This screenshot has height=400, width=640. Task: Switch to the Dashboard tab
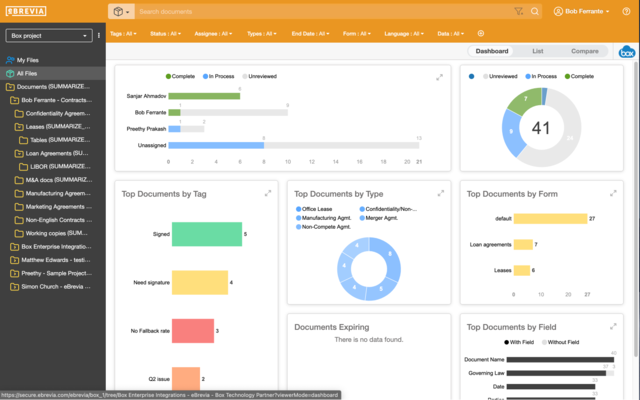tap(492, 51)
